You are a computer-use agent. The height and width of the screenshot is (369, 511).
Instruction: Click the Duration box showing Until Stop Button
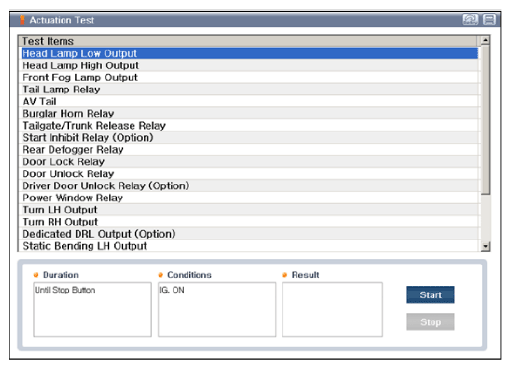92,309
